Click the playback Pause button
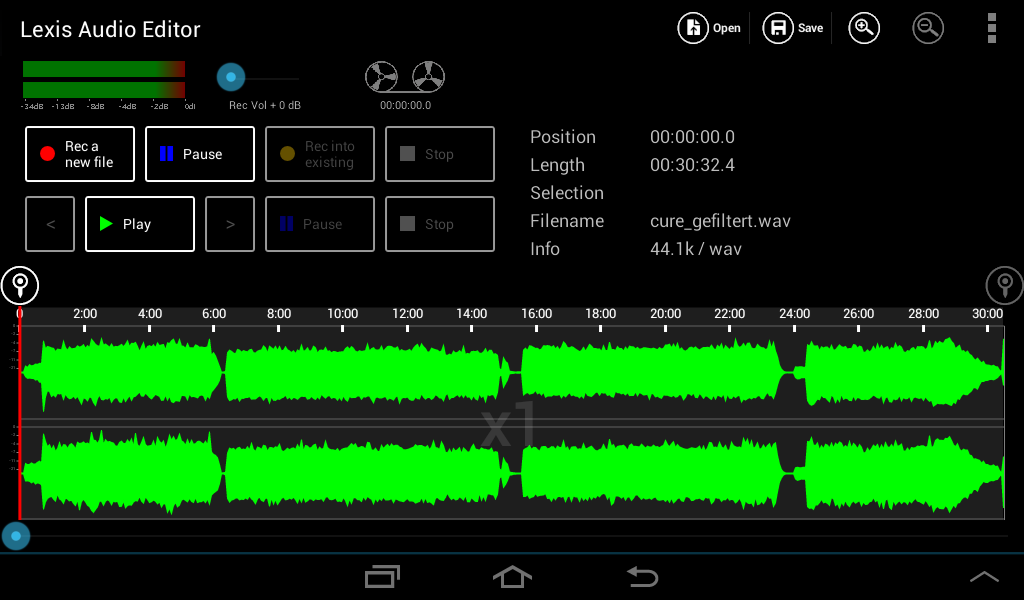 320,224
